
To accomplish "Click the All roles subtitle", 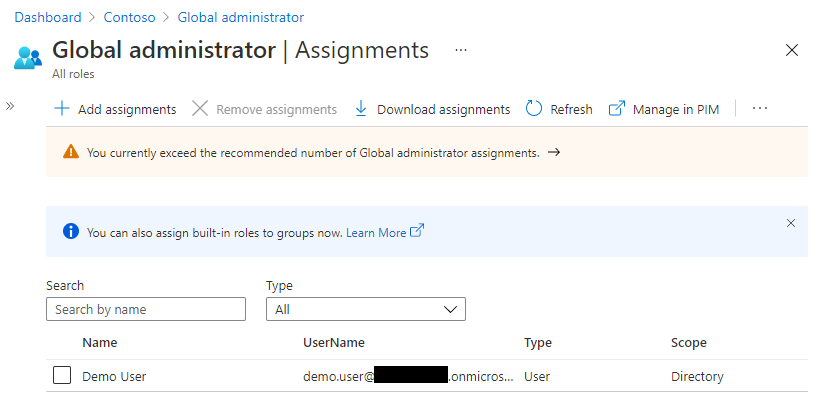I will pyautogui.click(x=73, y=74).
